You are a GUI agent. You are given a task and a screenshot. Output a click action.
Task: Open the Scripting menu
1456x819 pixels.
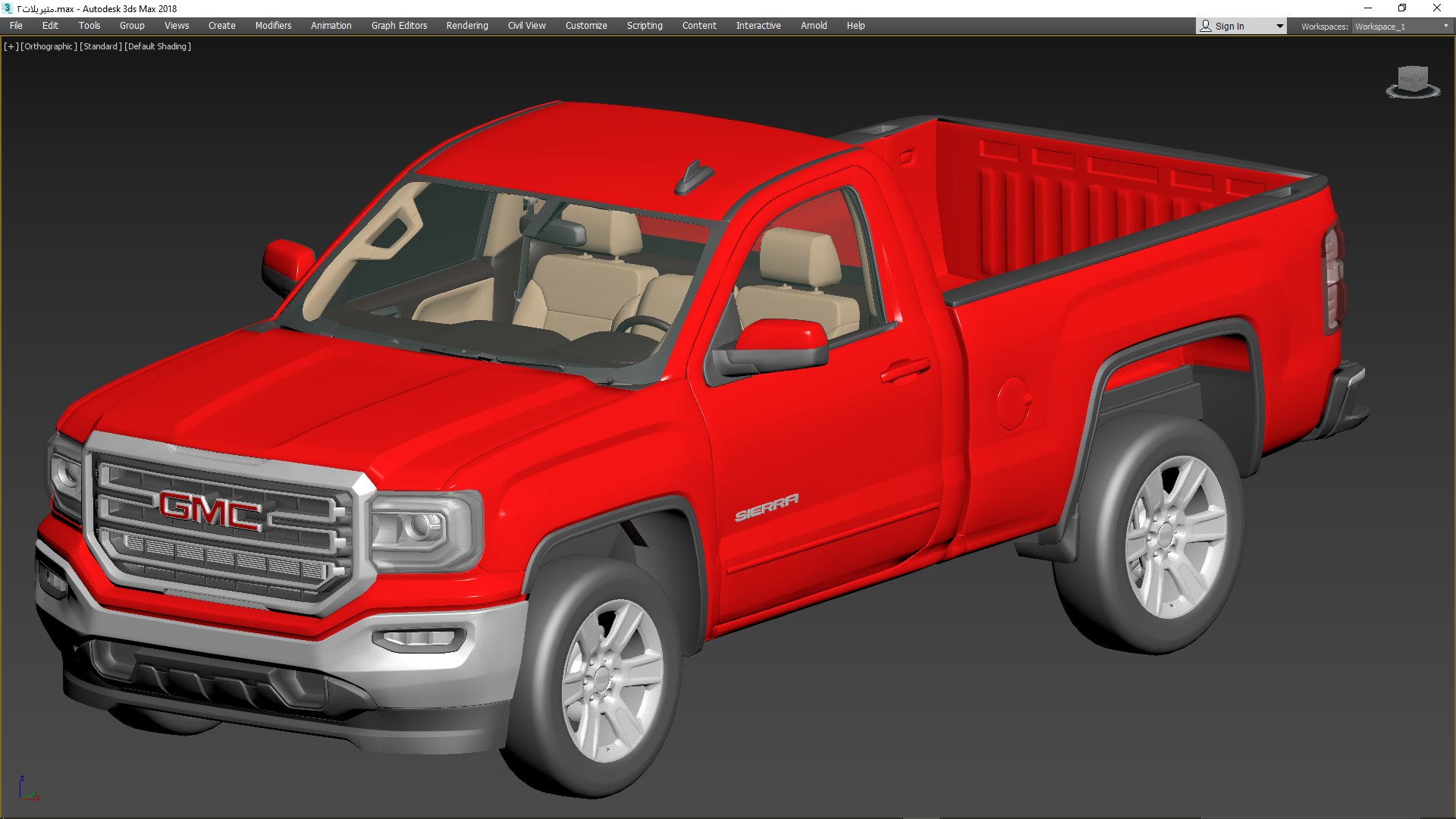point(645,26)
